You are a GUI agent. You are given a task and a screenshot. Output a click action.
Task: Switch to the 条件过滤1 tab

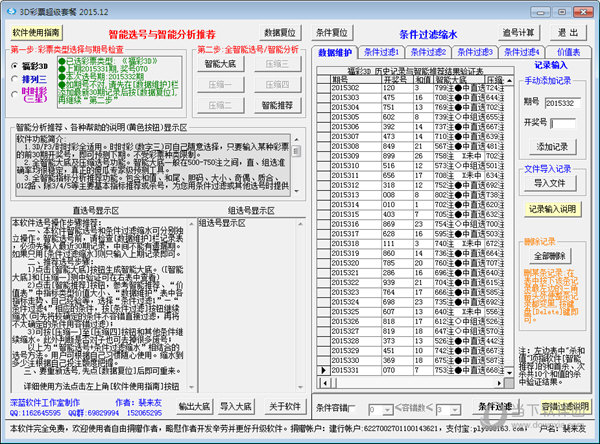pyautogui.click(x=381, y=52)
